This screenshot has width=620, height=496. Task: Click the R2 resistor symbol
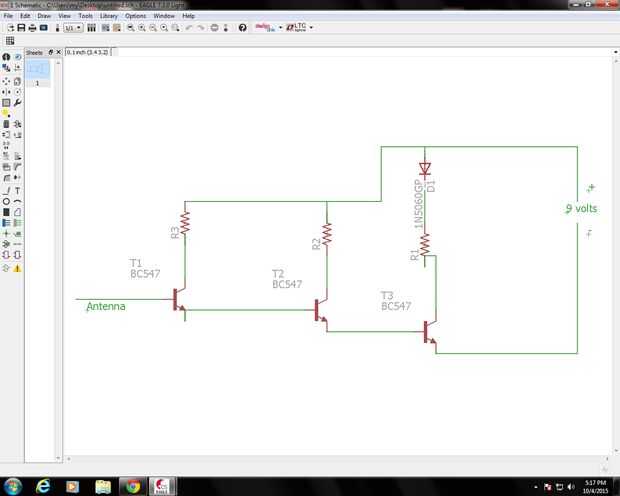tap(327, 235)
